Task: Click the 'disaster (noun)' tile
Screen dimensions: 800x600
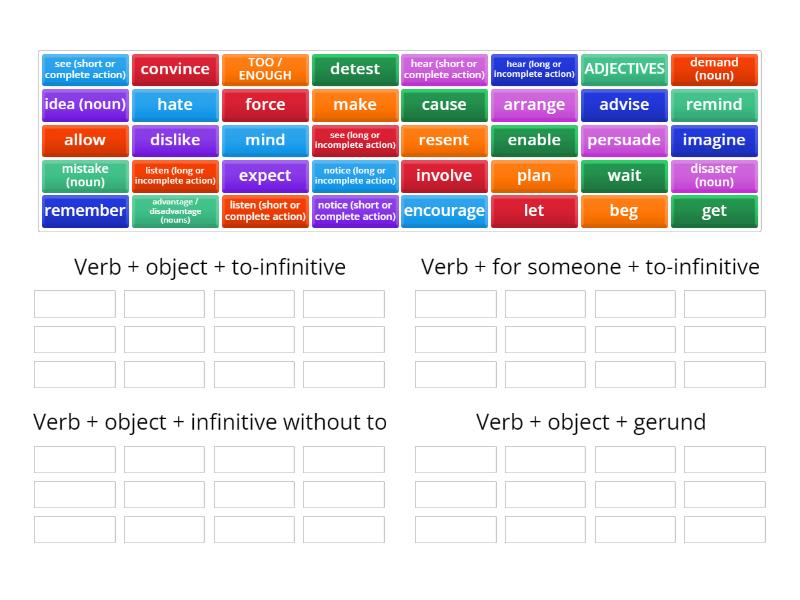Action: [714, 176]
